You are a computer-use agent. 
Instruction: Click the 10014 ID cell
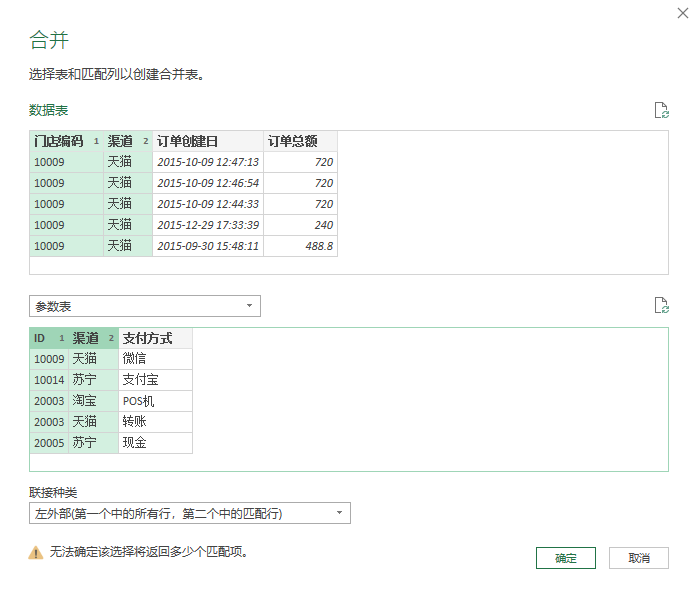click(x=49, y=380)
